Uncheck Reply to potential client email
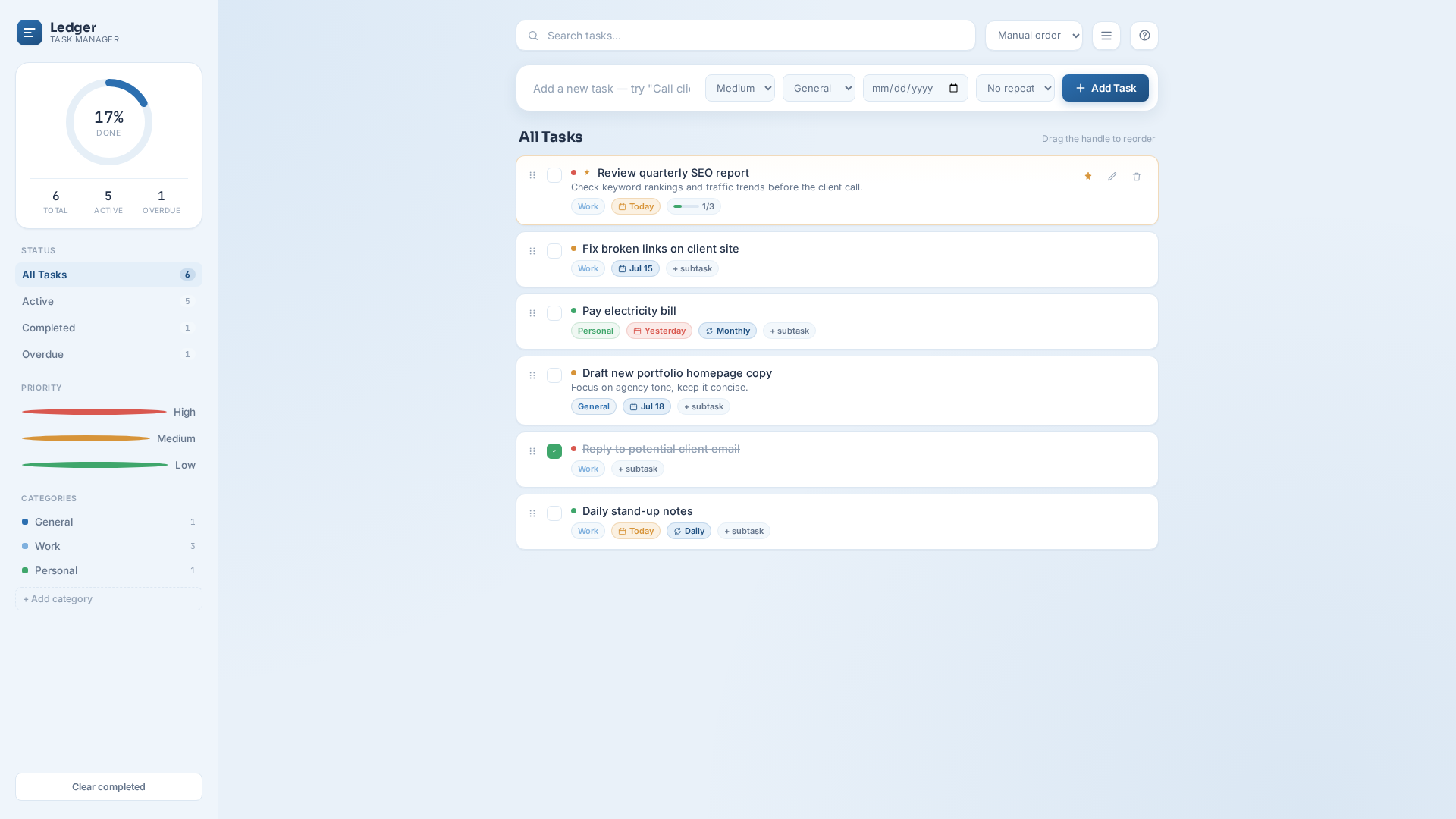1456x819 pixels. pyautogui.click(x=554, y=451)
